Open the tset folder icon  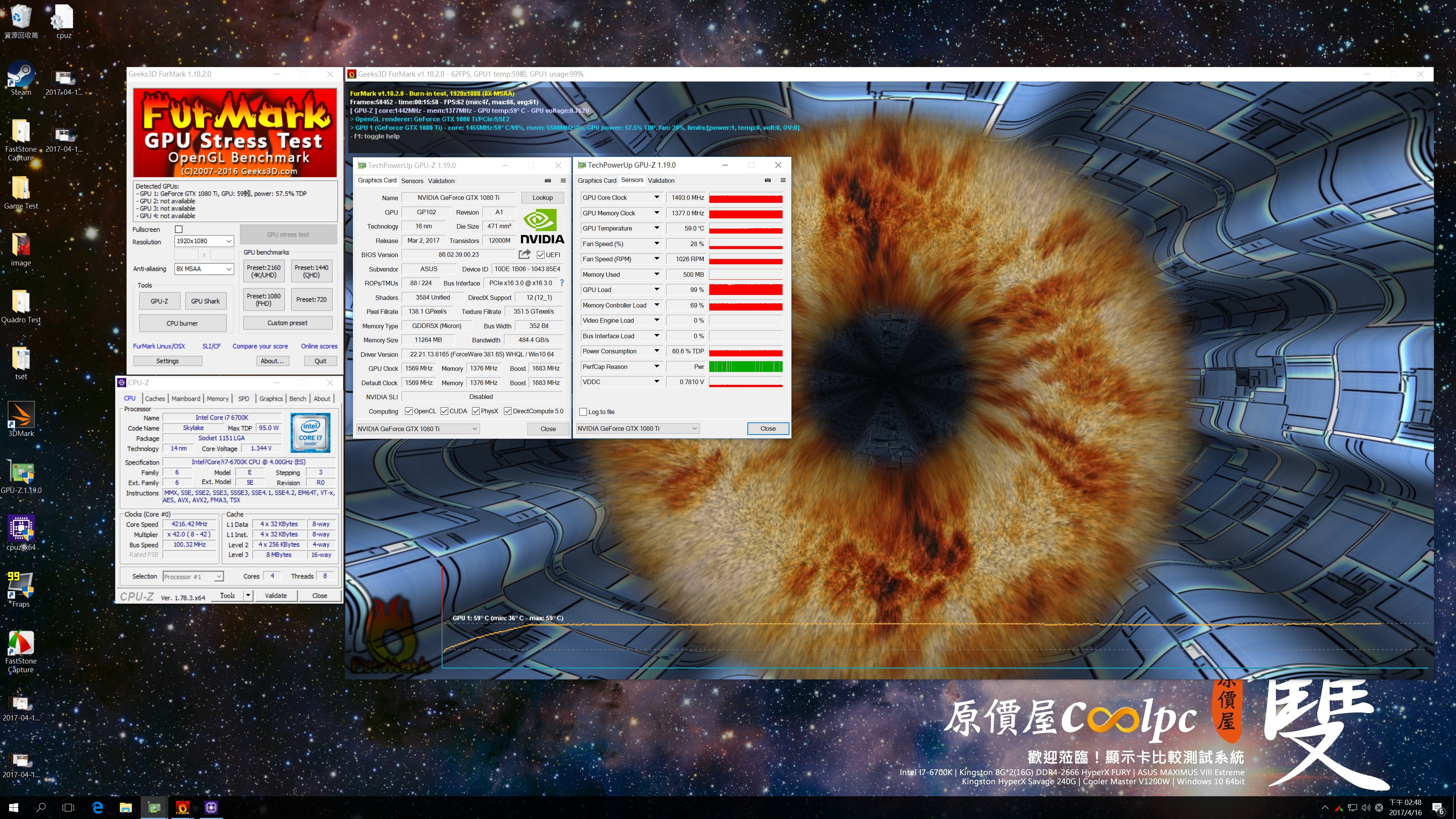tap(21, 363)
